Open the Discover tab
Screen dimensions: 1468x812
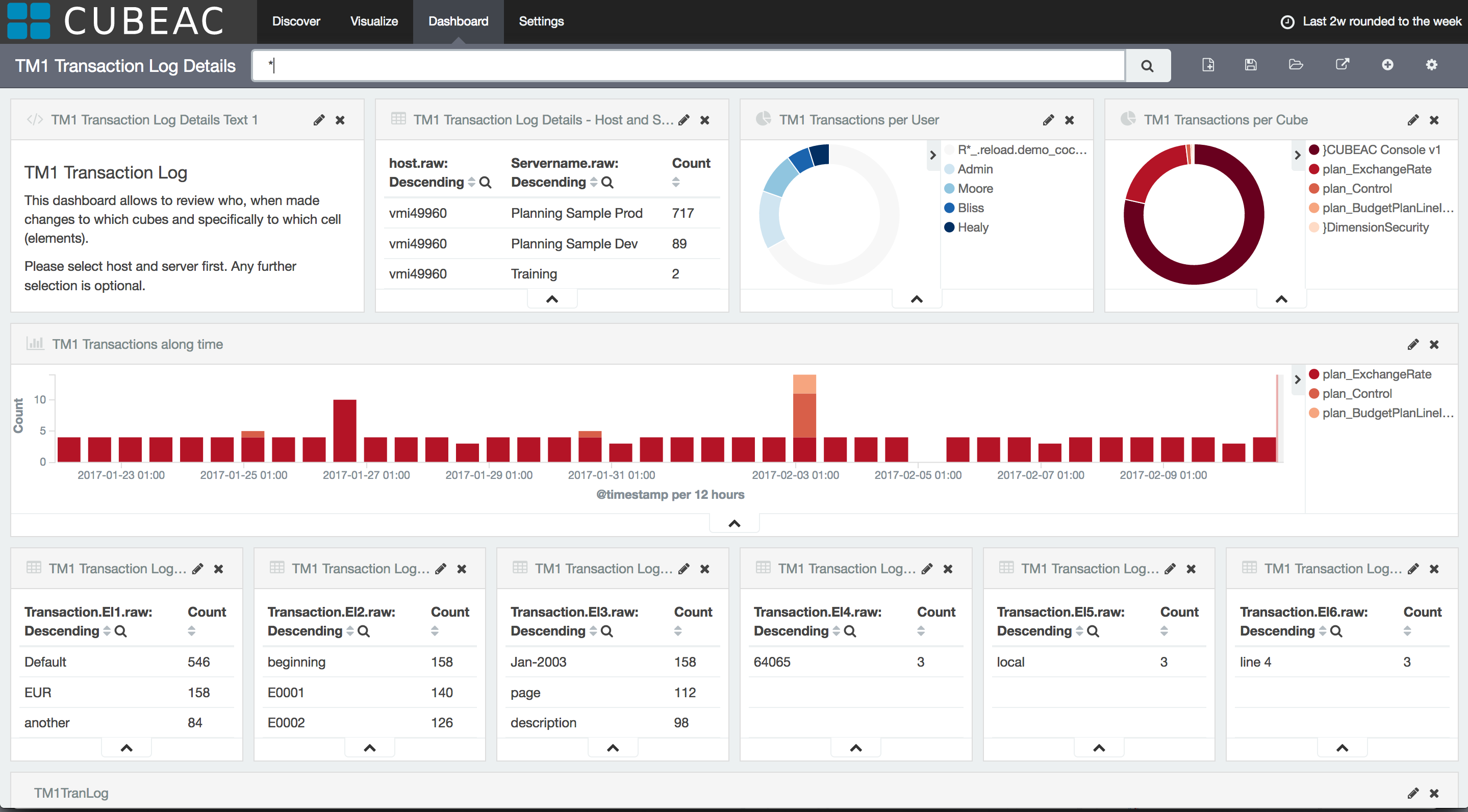[296, 21]
